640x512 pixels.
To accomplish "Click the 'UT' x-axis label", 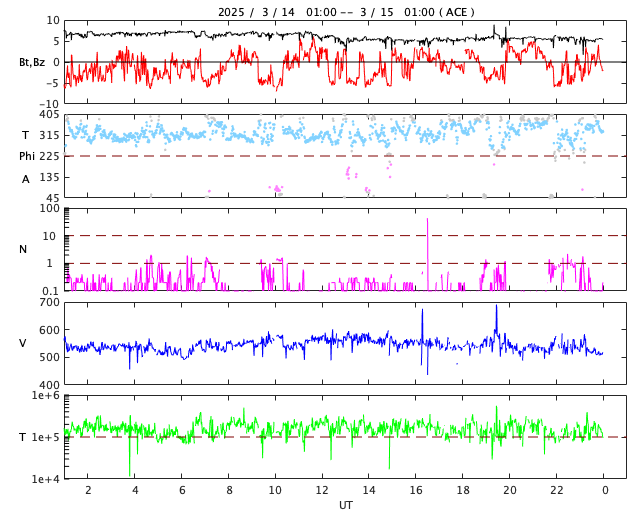I will tap(346, 505).
